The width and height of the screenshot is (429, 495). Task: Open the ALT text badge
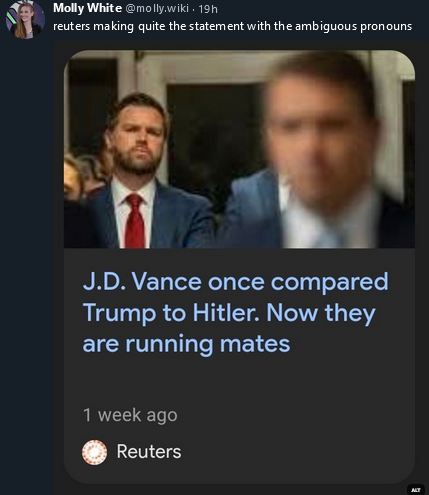click(416, 490)
